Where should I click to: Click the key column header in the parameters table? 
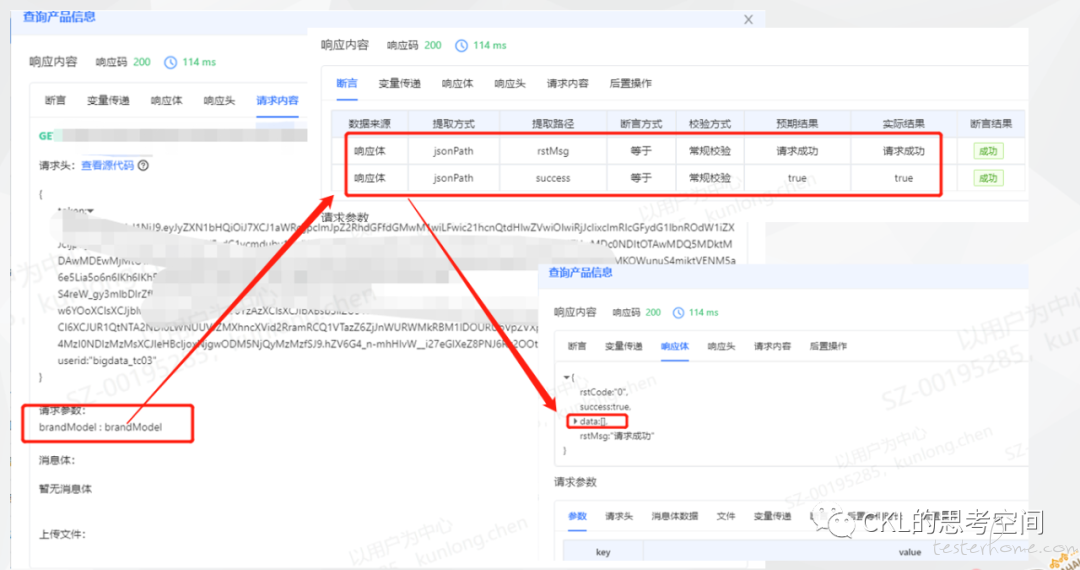(x=603, y=552)
